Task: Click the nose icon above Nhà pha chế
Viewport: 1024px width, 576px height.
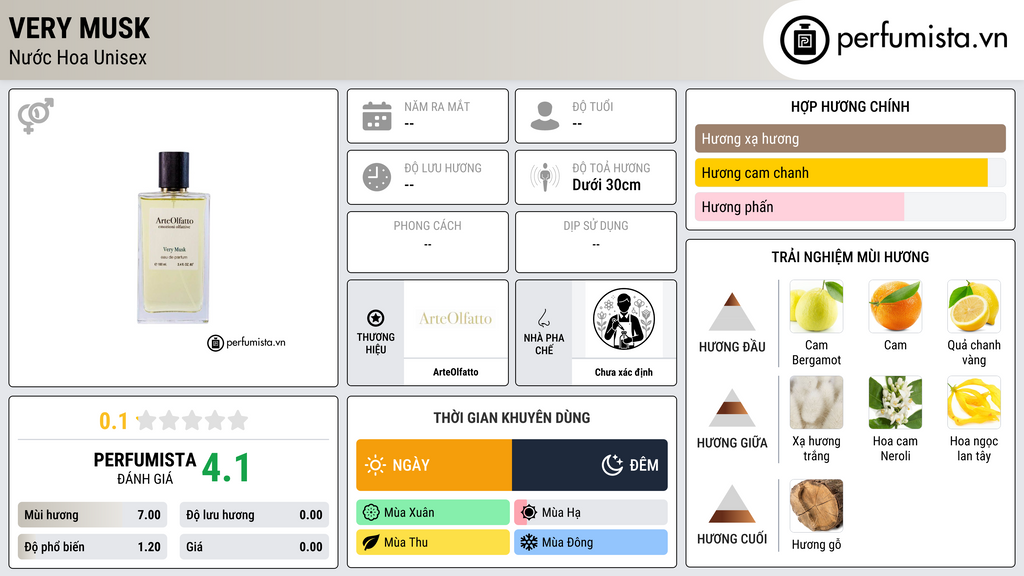Action: point(543,318)
